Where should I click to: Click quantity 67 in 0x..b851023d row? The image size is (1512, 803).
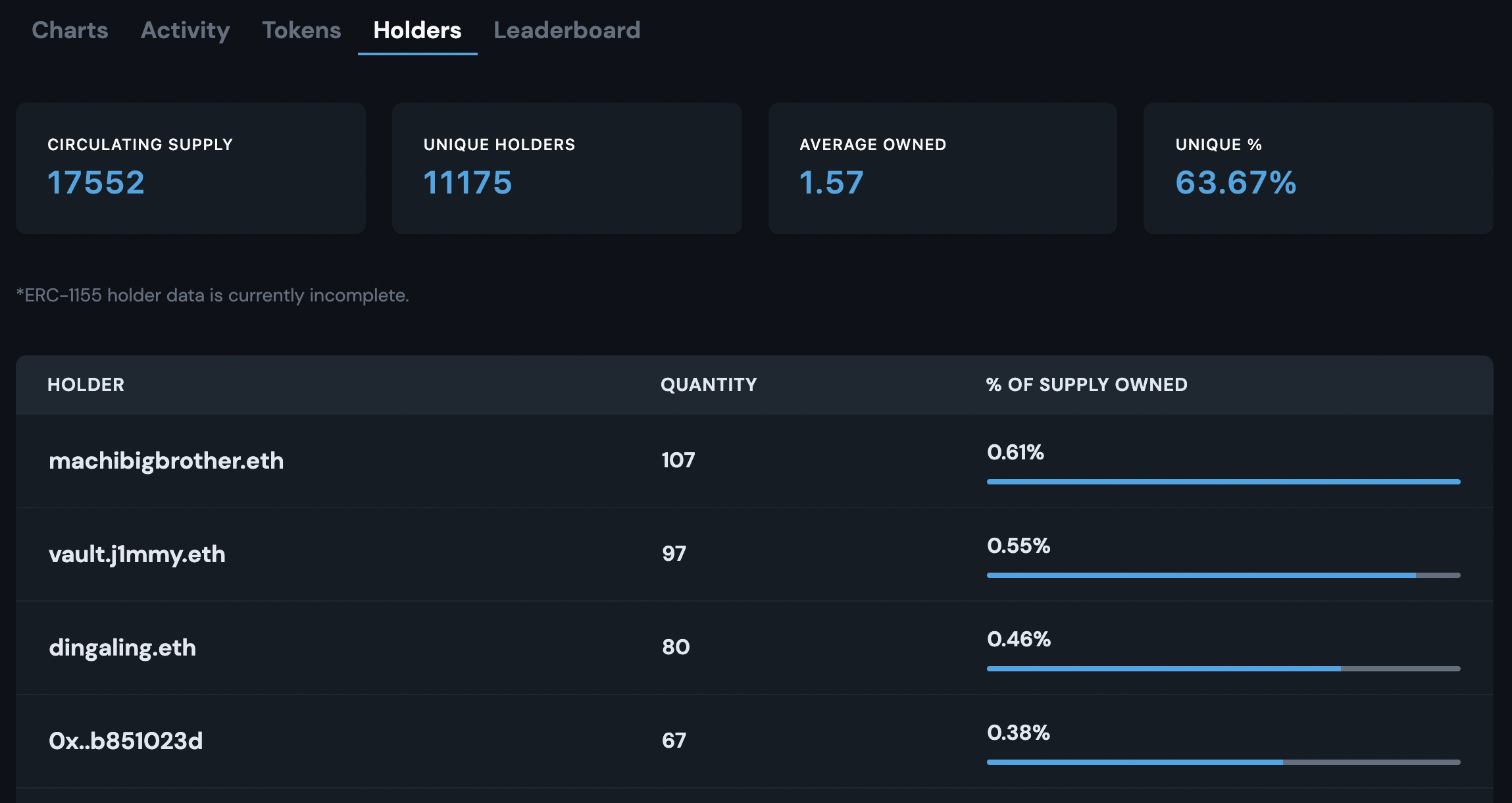[x=674, y=740]
